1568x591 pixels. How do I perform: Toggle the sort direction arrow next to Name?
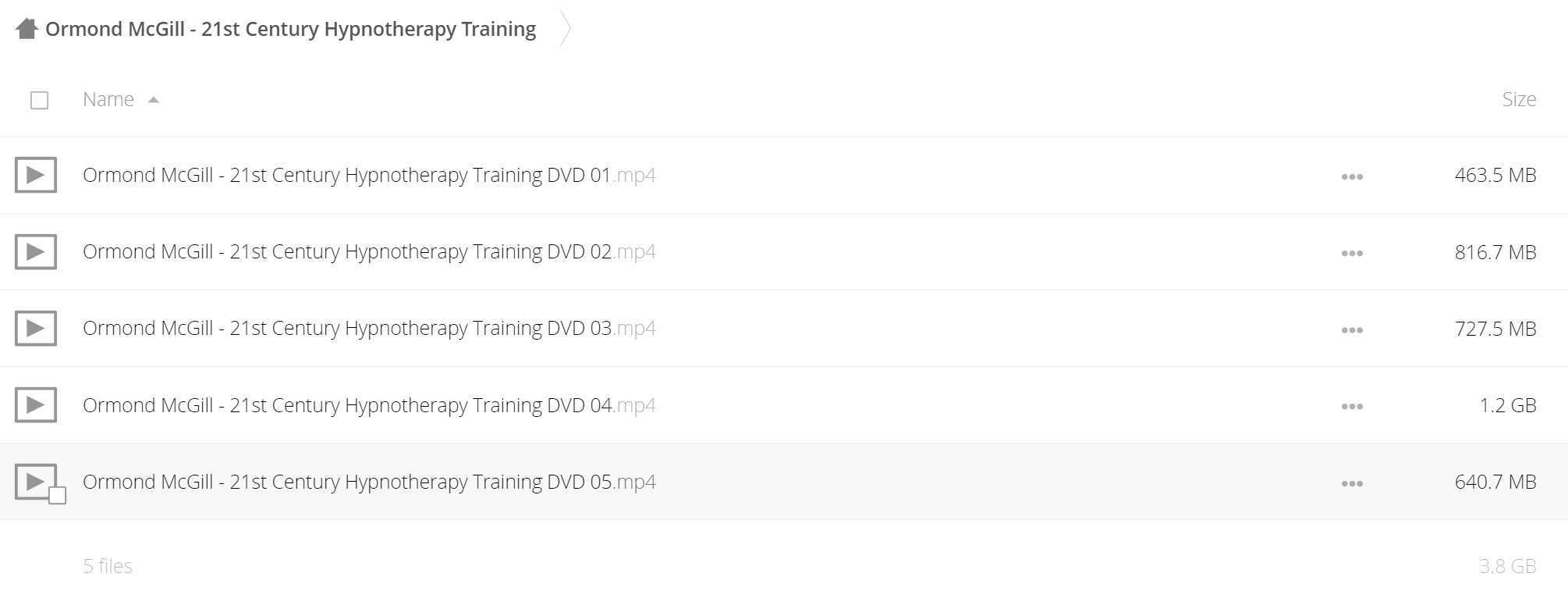(x=154, y=100)
